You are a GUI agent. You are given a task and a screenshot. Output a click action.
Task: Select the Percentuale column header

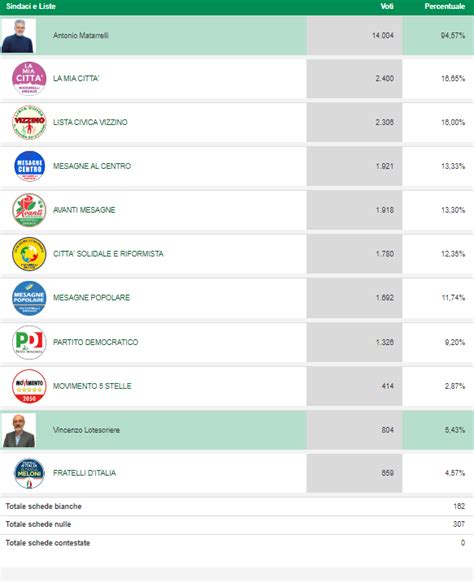pos(445,6)
